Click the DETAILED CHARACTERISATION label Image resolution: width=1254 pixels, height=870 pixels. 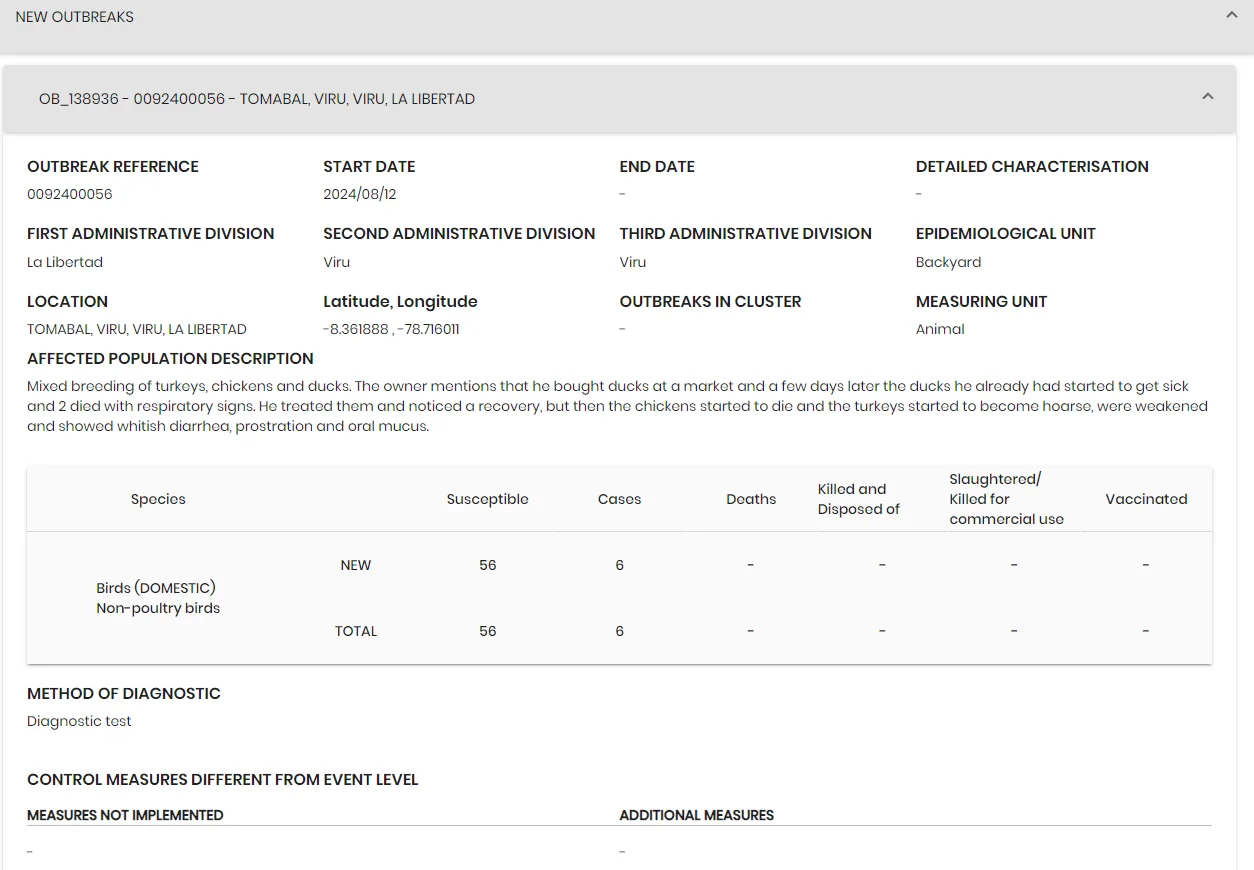click(x=1032, y=167)
